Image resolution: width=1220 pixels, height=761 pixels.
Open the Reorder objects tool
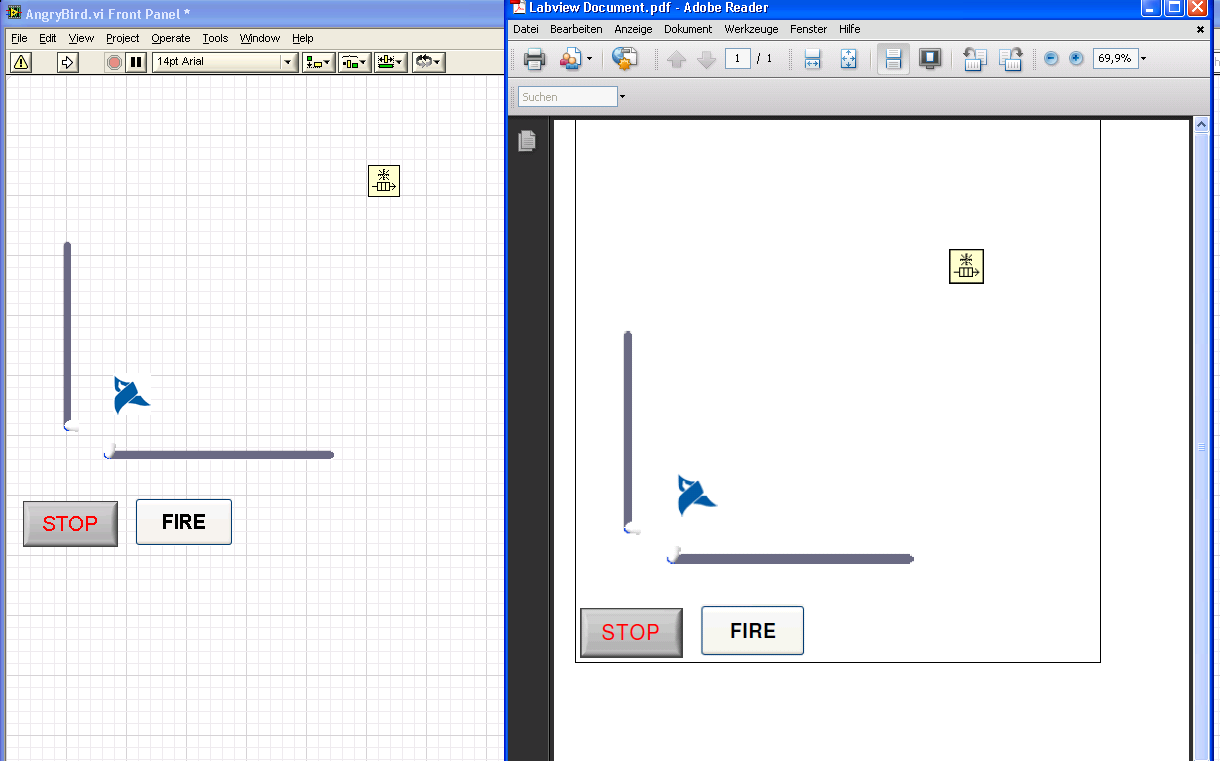(428, 62)
